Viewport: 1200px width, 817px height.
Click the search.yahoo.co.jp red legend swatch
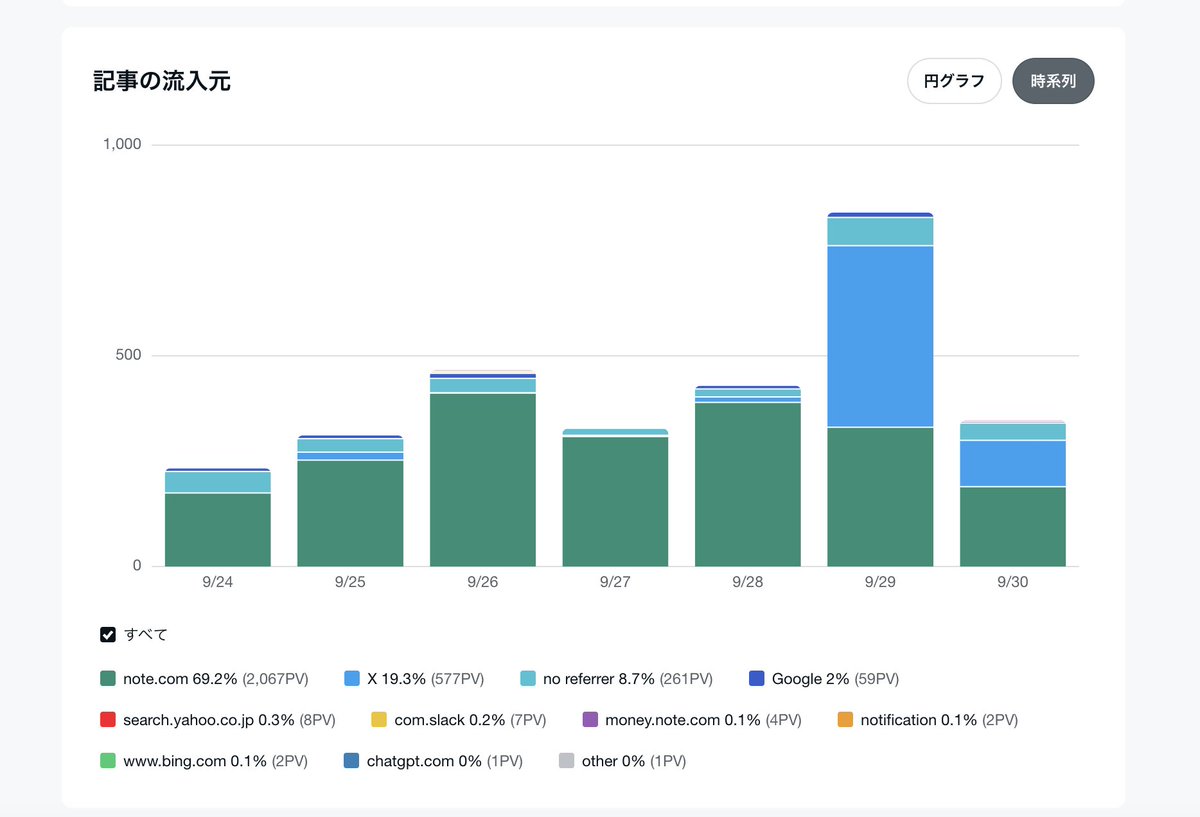(109, 720)
